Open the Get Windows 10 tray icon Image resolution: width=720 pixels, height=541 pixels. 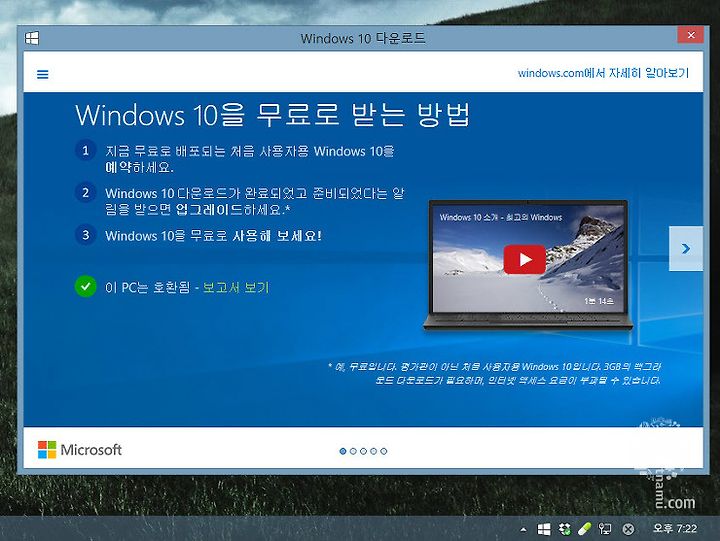tap(544, 529)
